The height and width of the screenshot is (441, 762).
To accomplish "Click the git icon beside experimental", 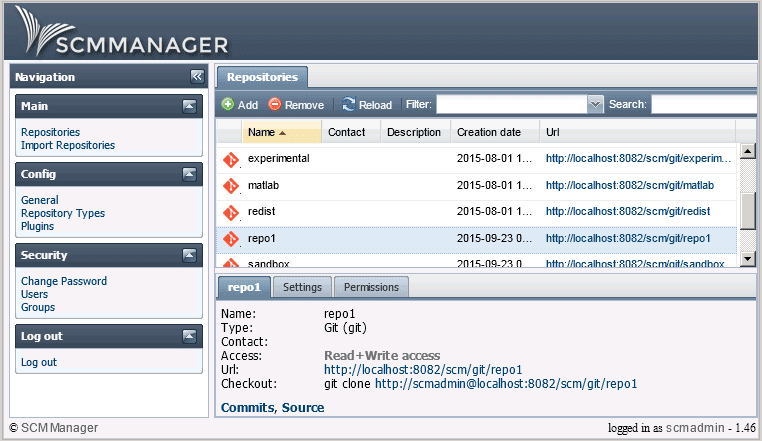I will coord(231,159).
